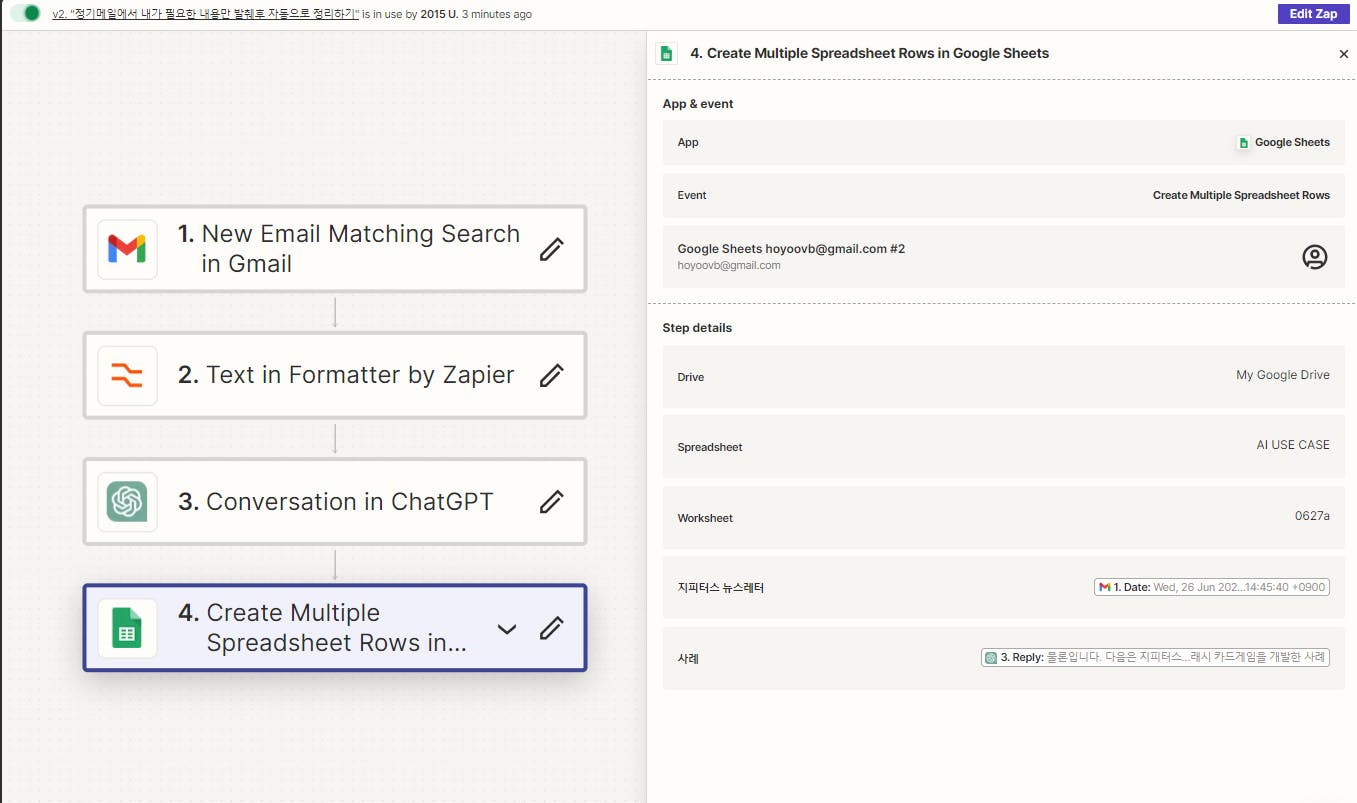
Task: Click the ChatGPT Reply mapped value pill
Action: (x=1155, y=657)
